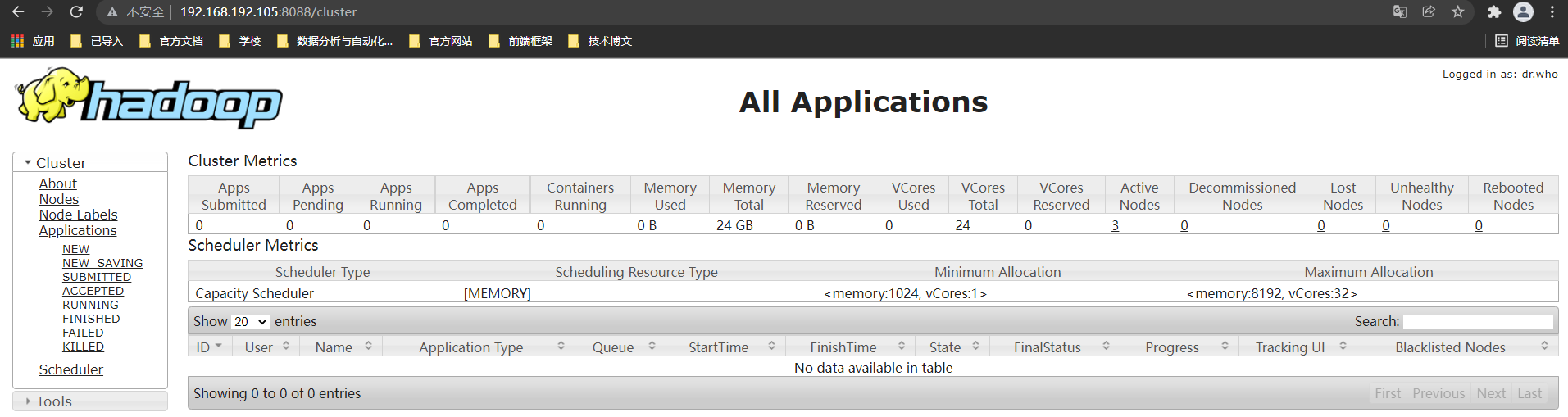1568x417 pixels.
Task: Open the Show entries count dropdown
Action: (250, 321)
